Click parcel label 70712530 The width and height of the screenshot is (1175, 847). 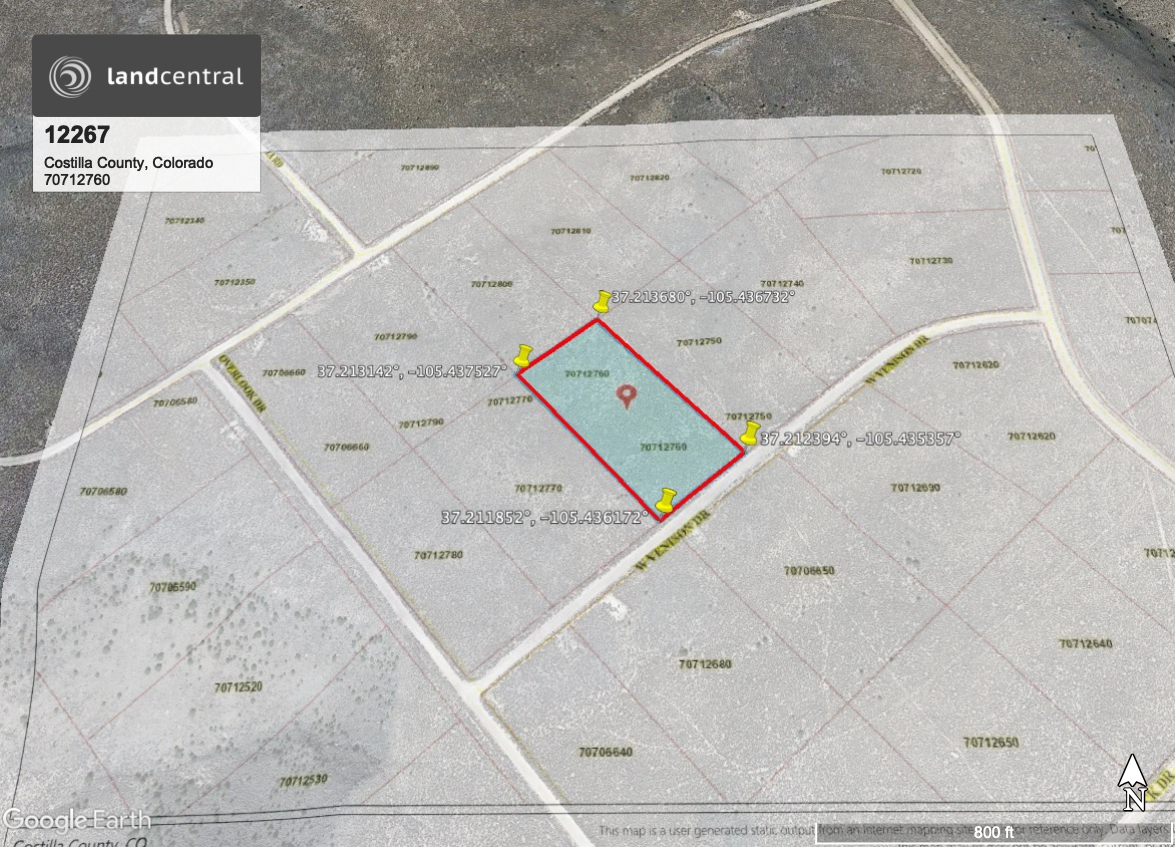(305, 780)
